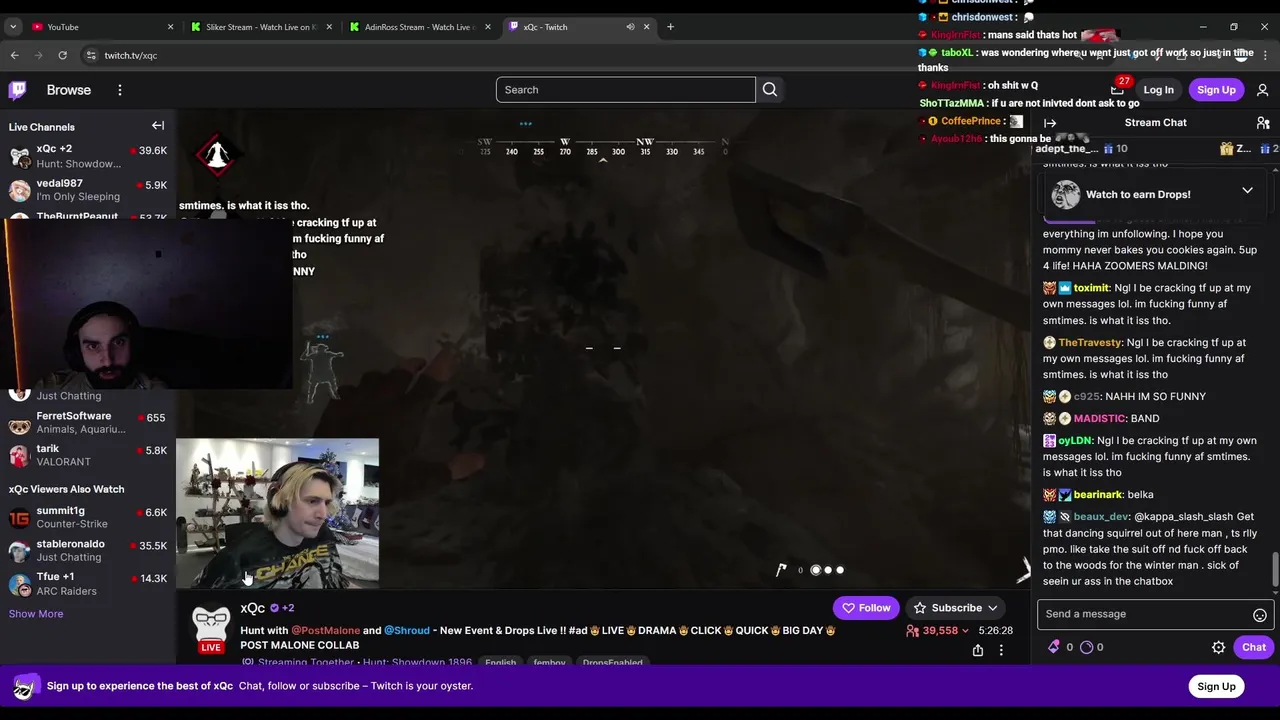The width and height of the screenshot is (1280, 720).
Task: Click the browser address bar twitch.tv/xqc
Action: coord(130,55)
